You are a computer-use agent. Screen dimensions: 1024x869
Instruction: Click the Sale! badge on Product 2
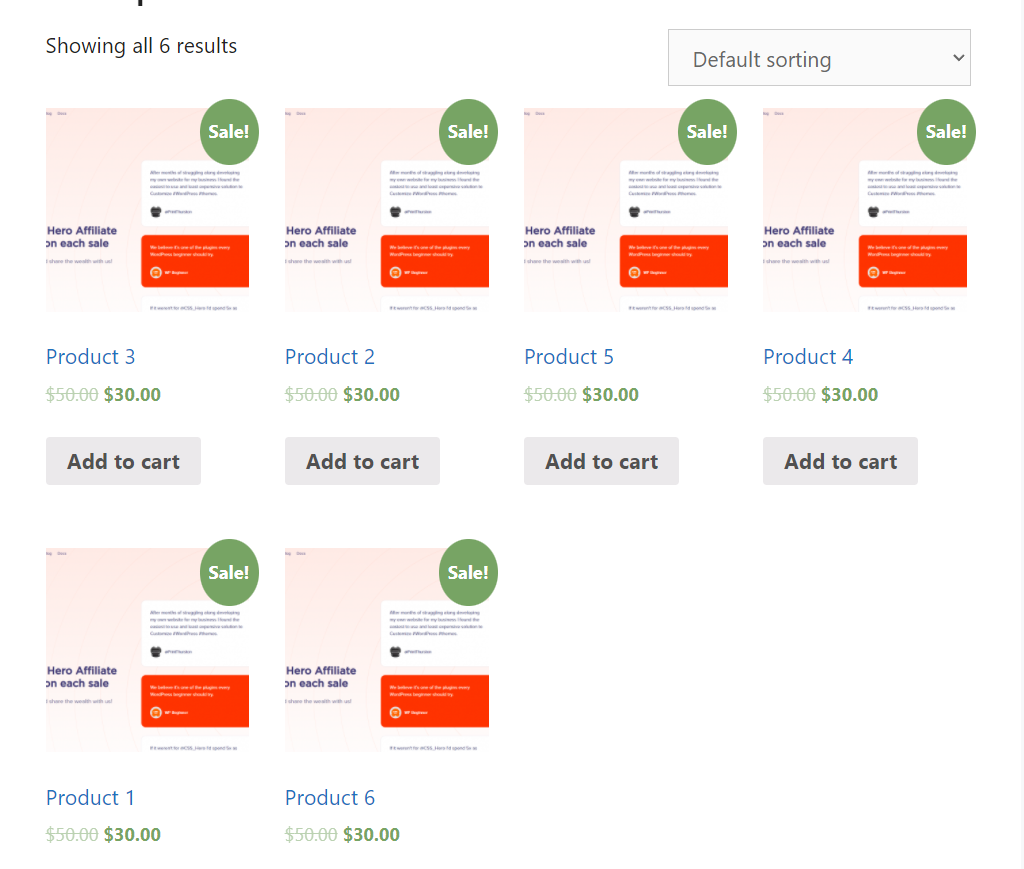click(468, 132)
